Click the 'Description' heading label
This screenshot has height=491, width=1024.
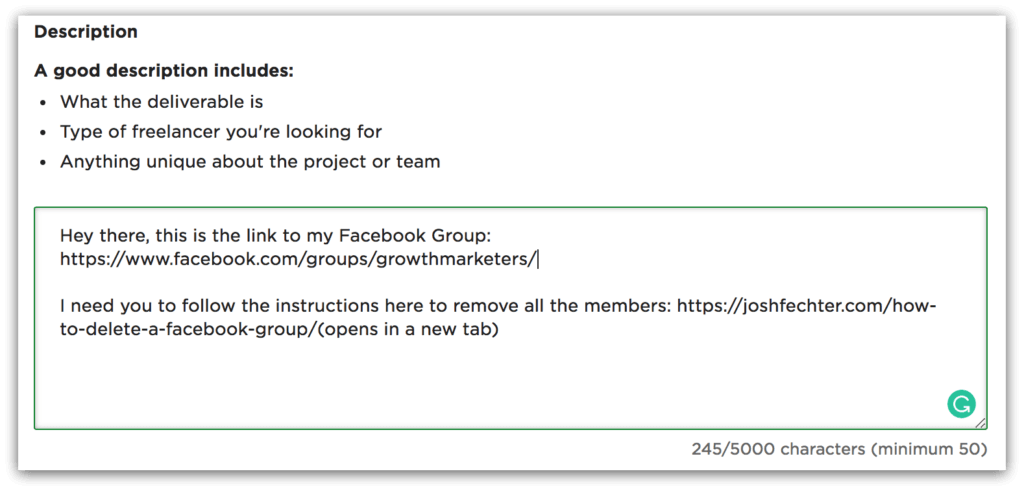(86, 32)
